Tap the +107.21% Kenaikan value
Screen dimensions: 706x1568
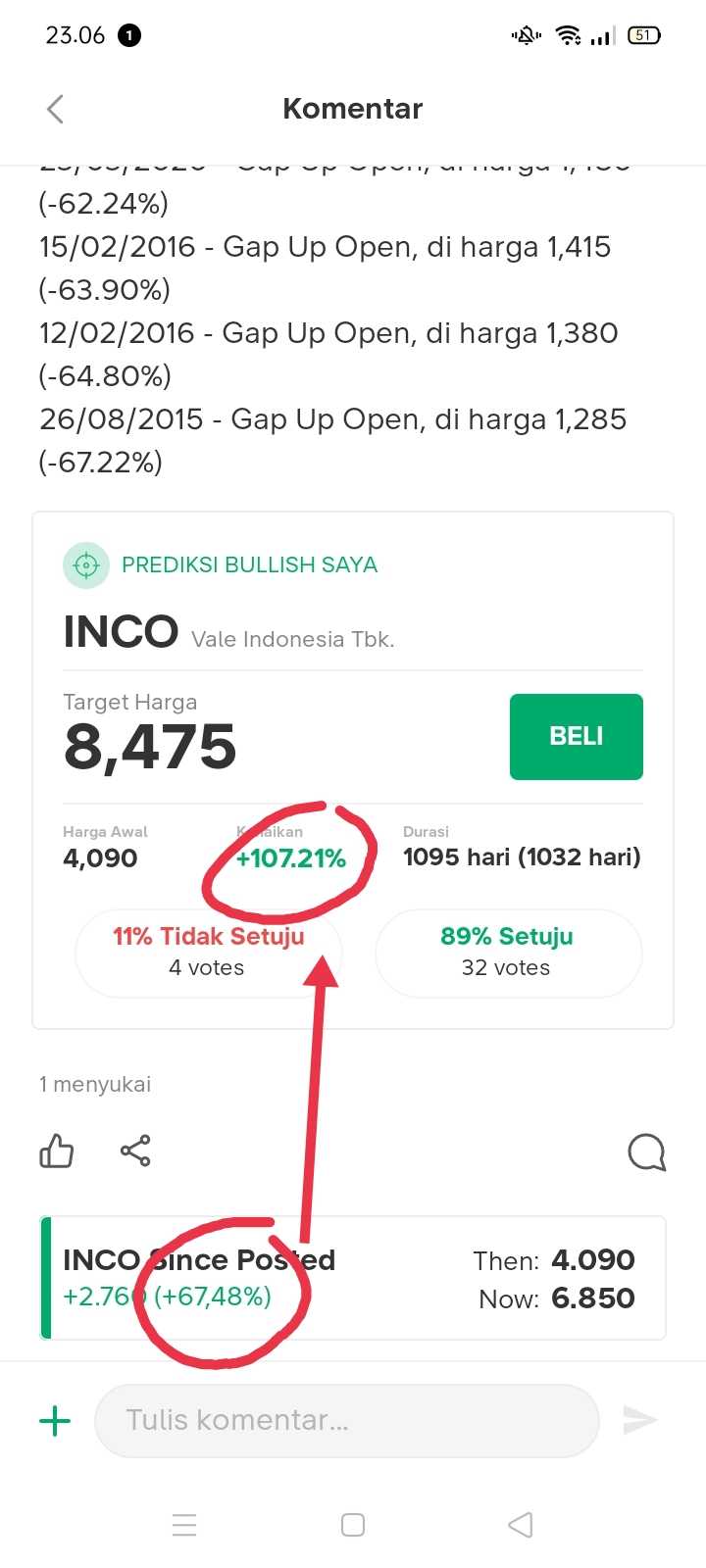click(x=291, y=859)
